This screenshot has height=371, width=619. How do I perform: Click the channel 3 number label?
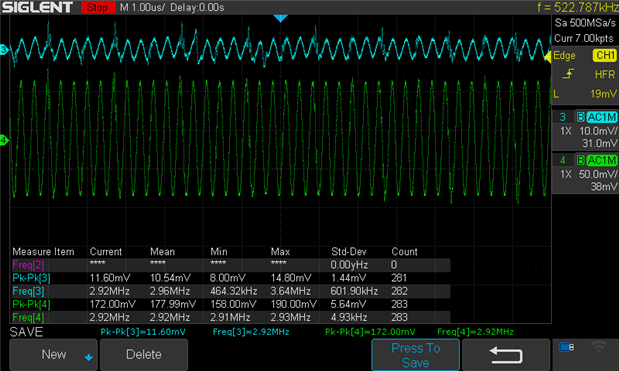tap(563, 117)
